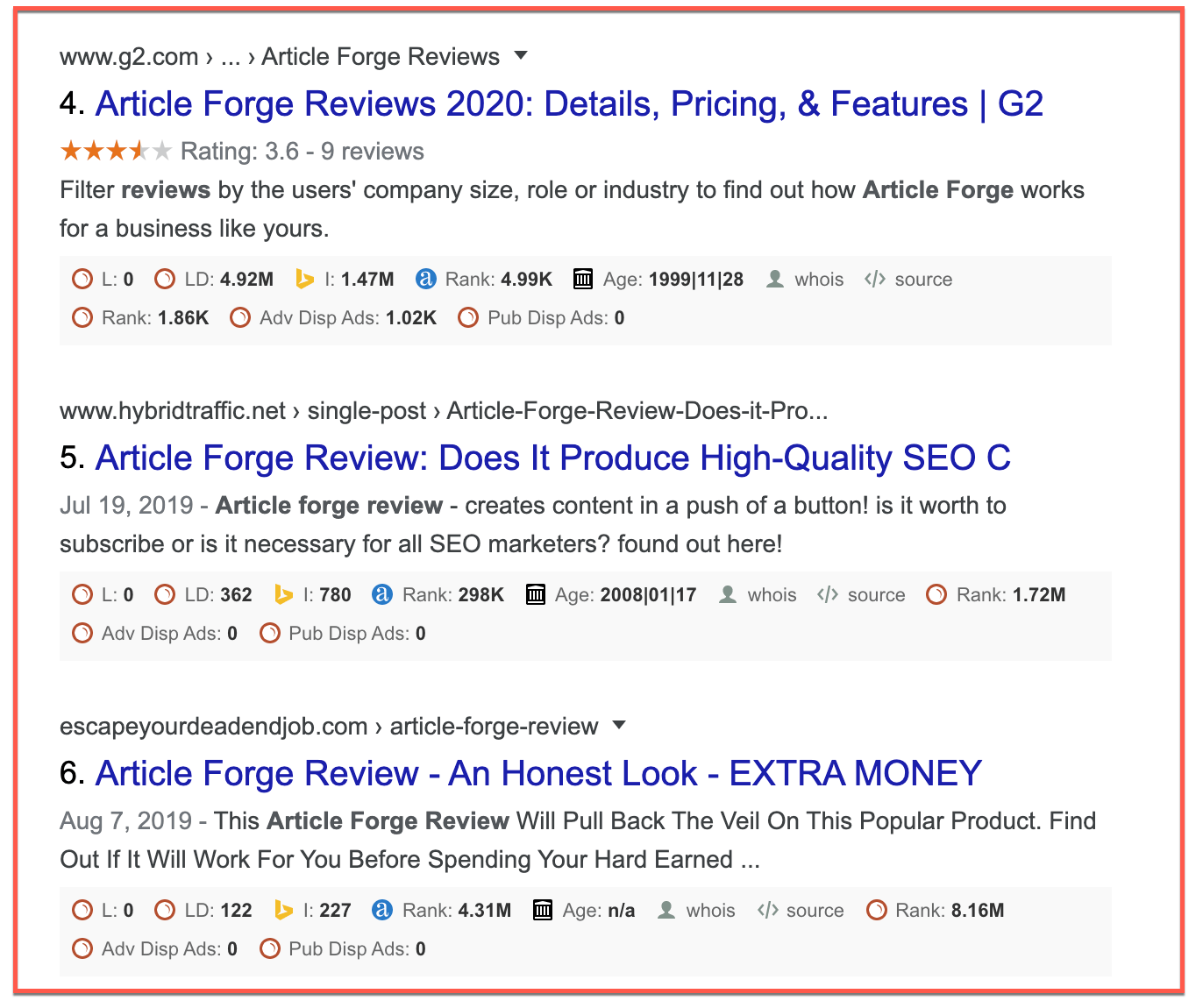Viewport: 1203px width, 1008px height.
Task: Click the Alexa icon beside Rank: 4.31M
Action: click(382, 911)
